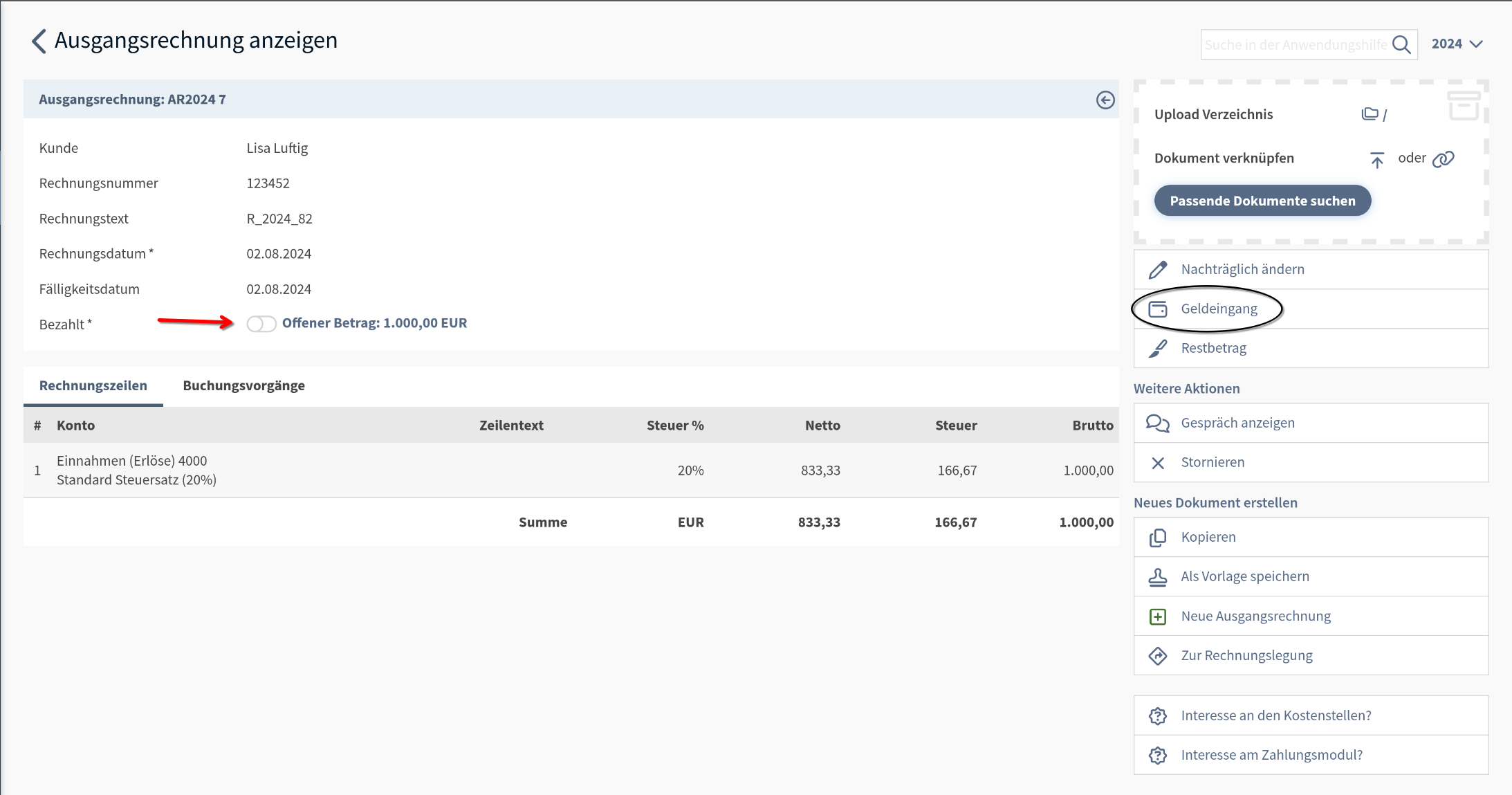This screenshot has height=795, width=1512.
Task: Click the chain link icon after 'oder'
Action: click(1444, 159)
